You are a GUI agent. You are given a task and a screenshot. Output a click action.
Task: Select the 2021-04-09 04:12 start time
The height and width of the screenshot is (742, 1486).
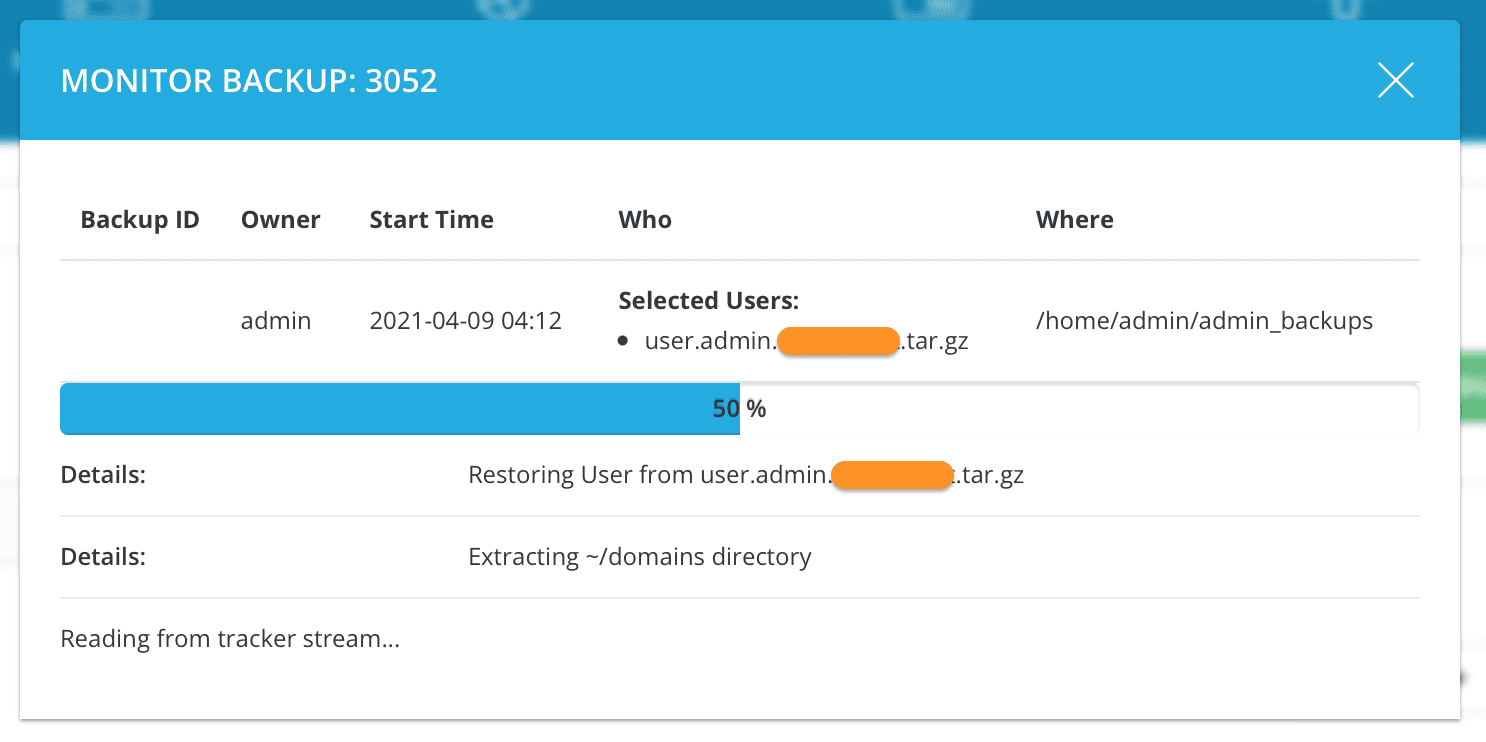tap(465, 320)
